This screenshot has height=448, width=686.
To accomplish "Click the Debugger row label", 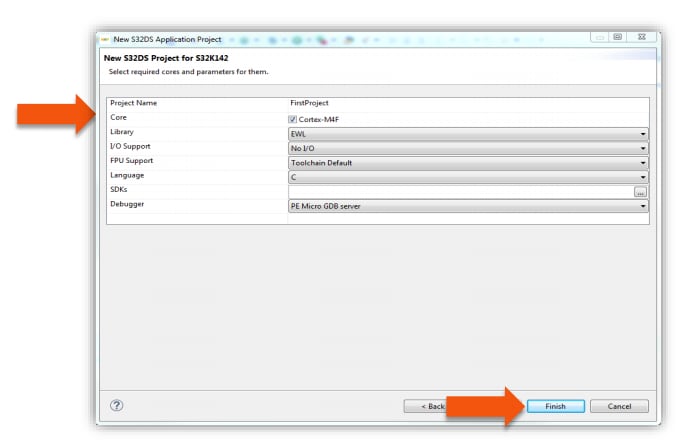I will coord(126,205).
